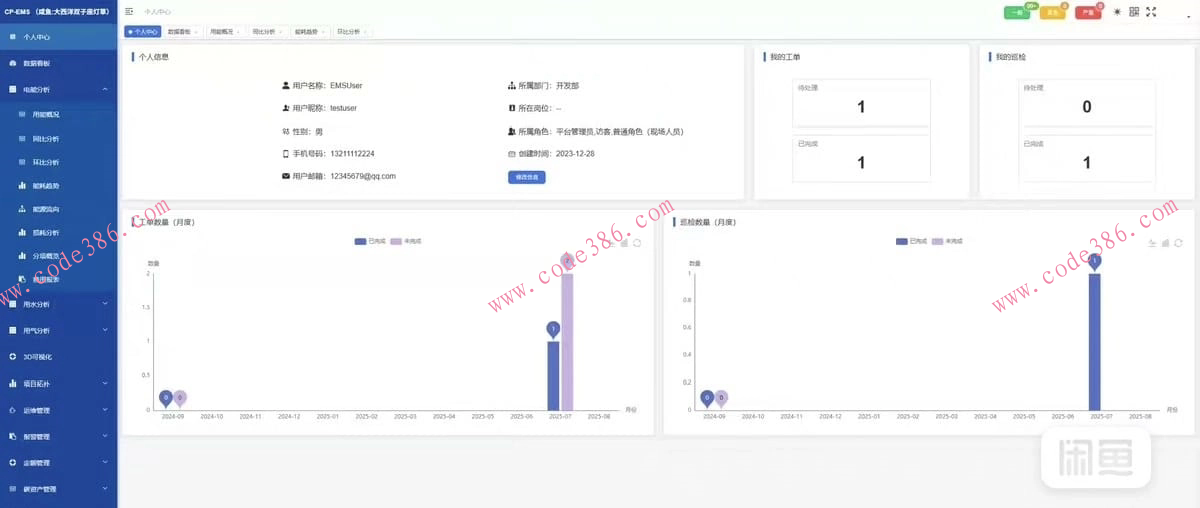
Task: Click the 2025-07 bar in 巡检数量 chart
Action: tap(1095, 341)
